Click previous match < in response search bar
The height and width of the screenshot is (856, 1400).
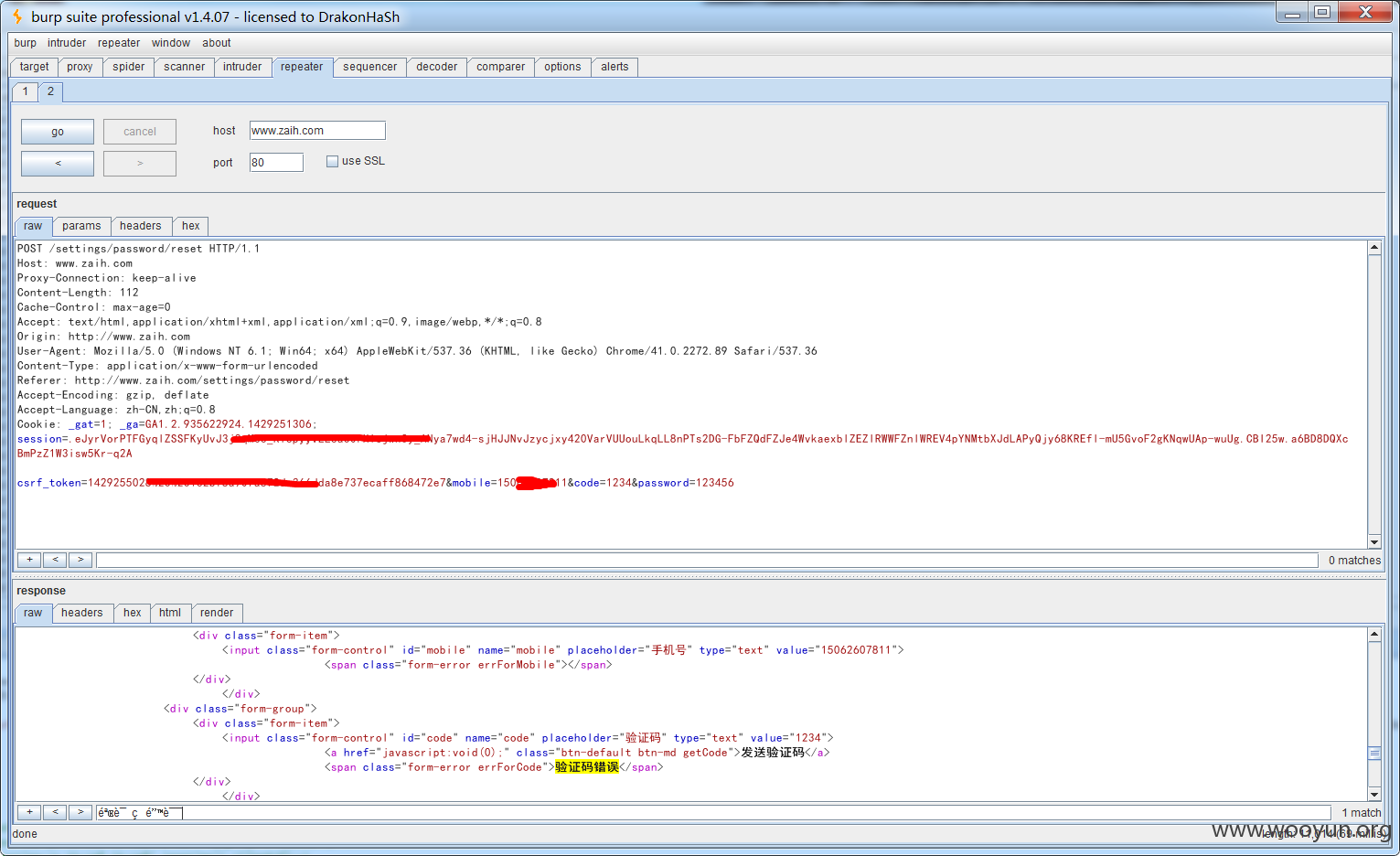click(55, 812)
